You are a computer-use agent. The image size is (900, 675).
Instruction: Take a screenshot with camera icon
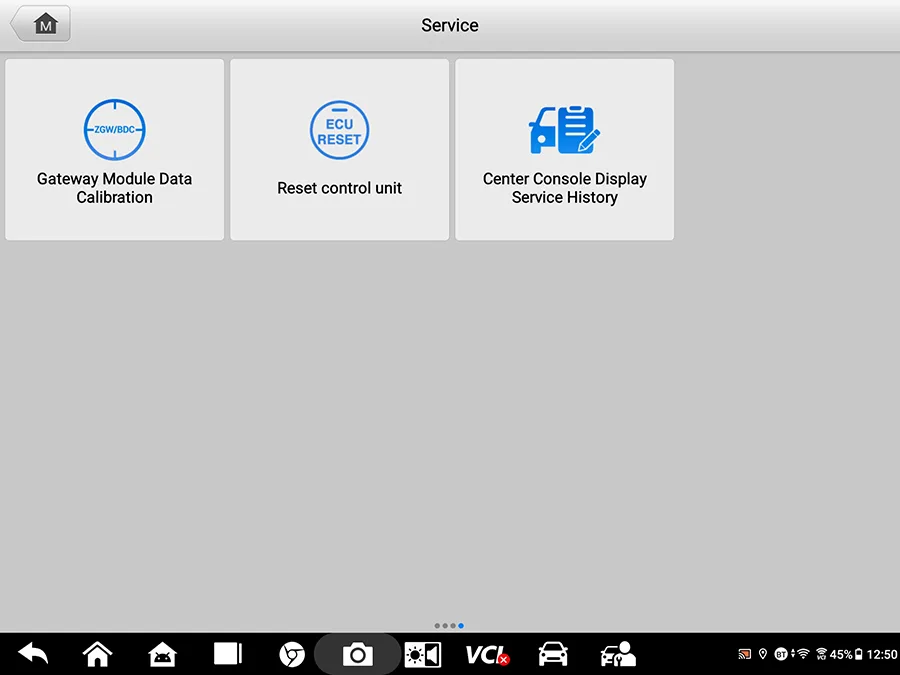pos(358,654)
